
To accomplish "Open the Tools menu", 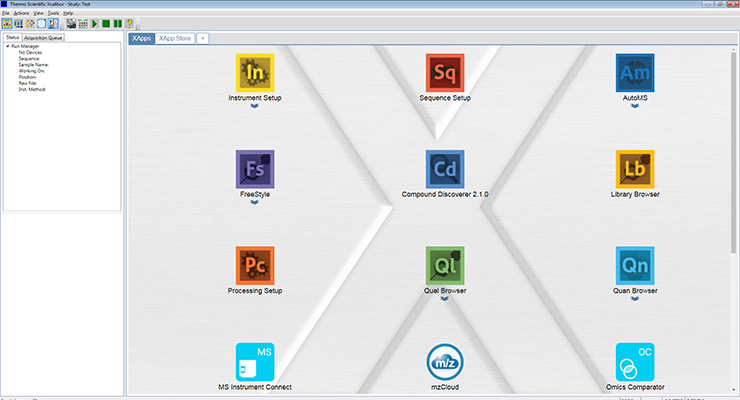I will (53, 13).
